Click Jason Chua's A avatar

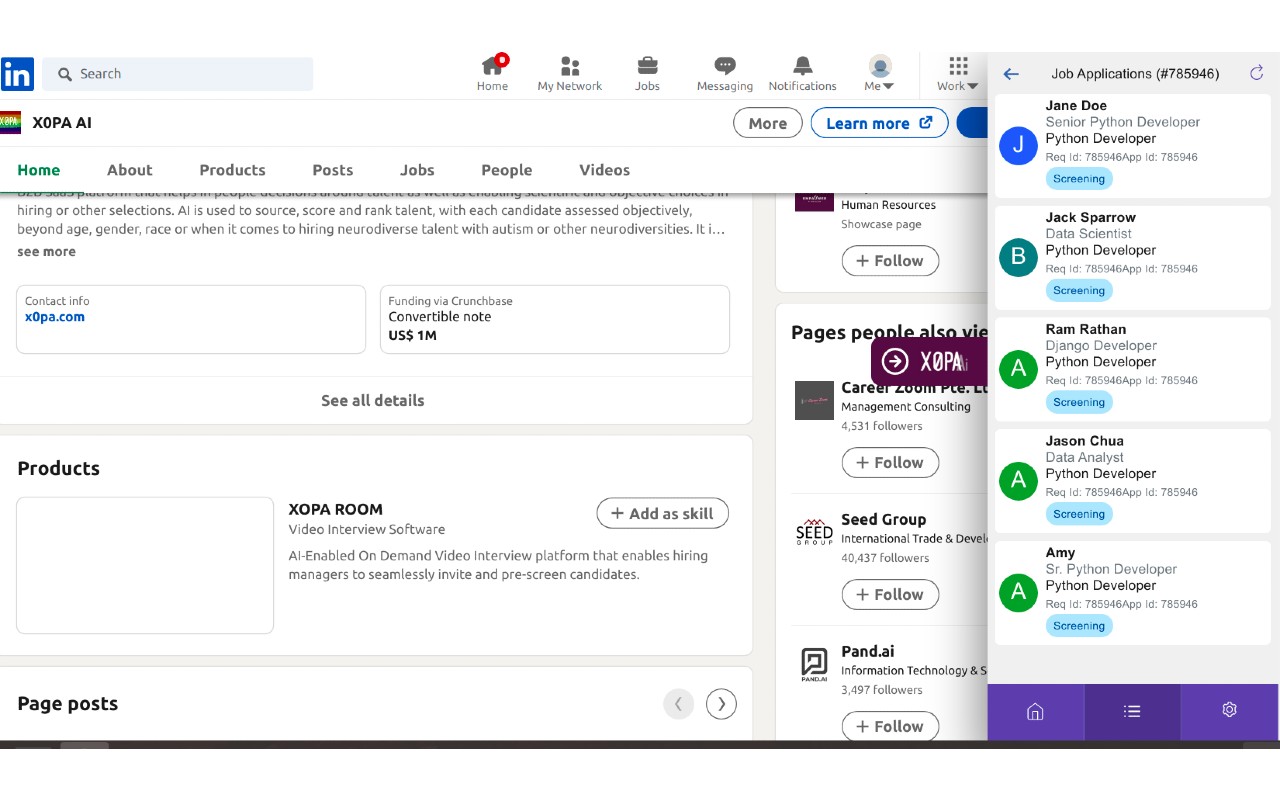click(x=1018, y=482)
